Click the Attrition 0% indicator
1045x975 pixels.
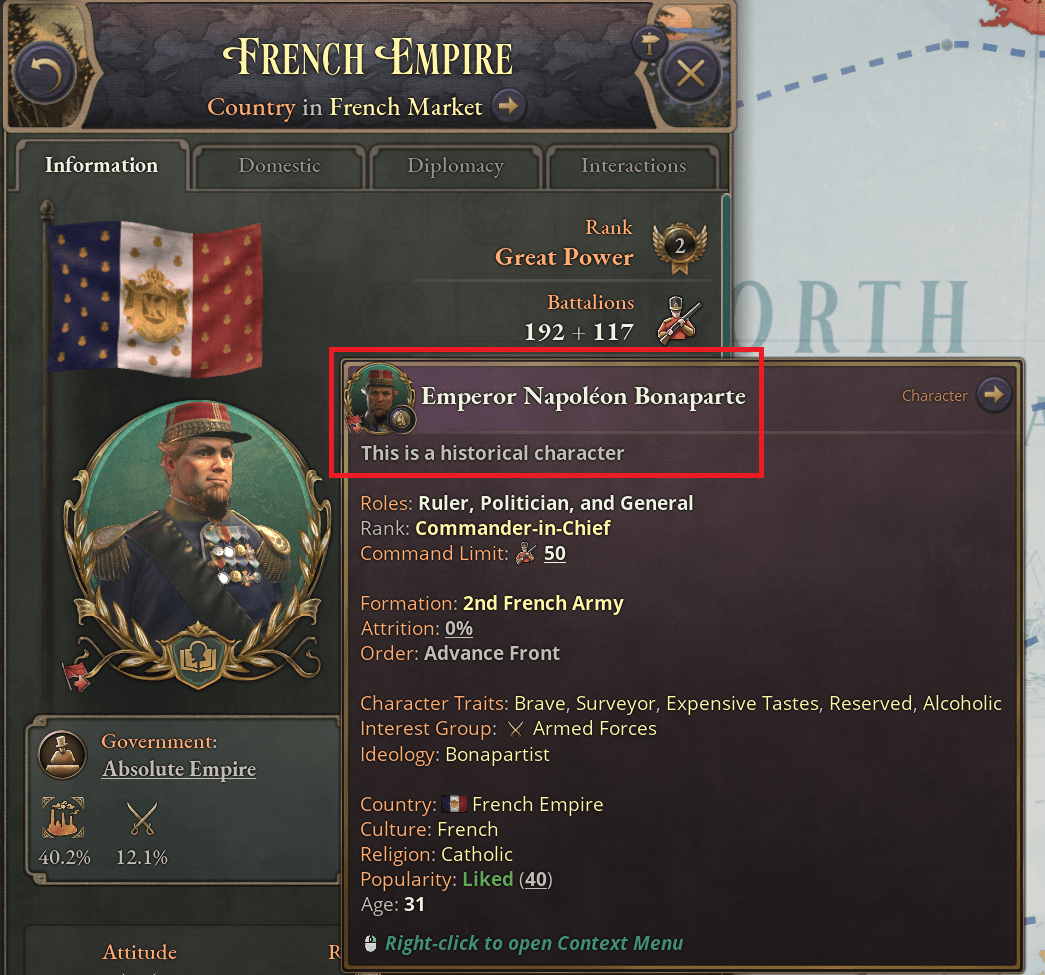point(459,628)
